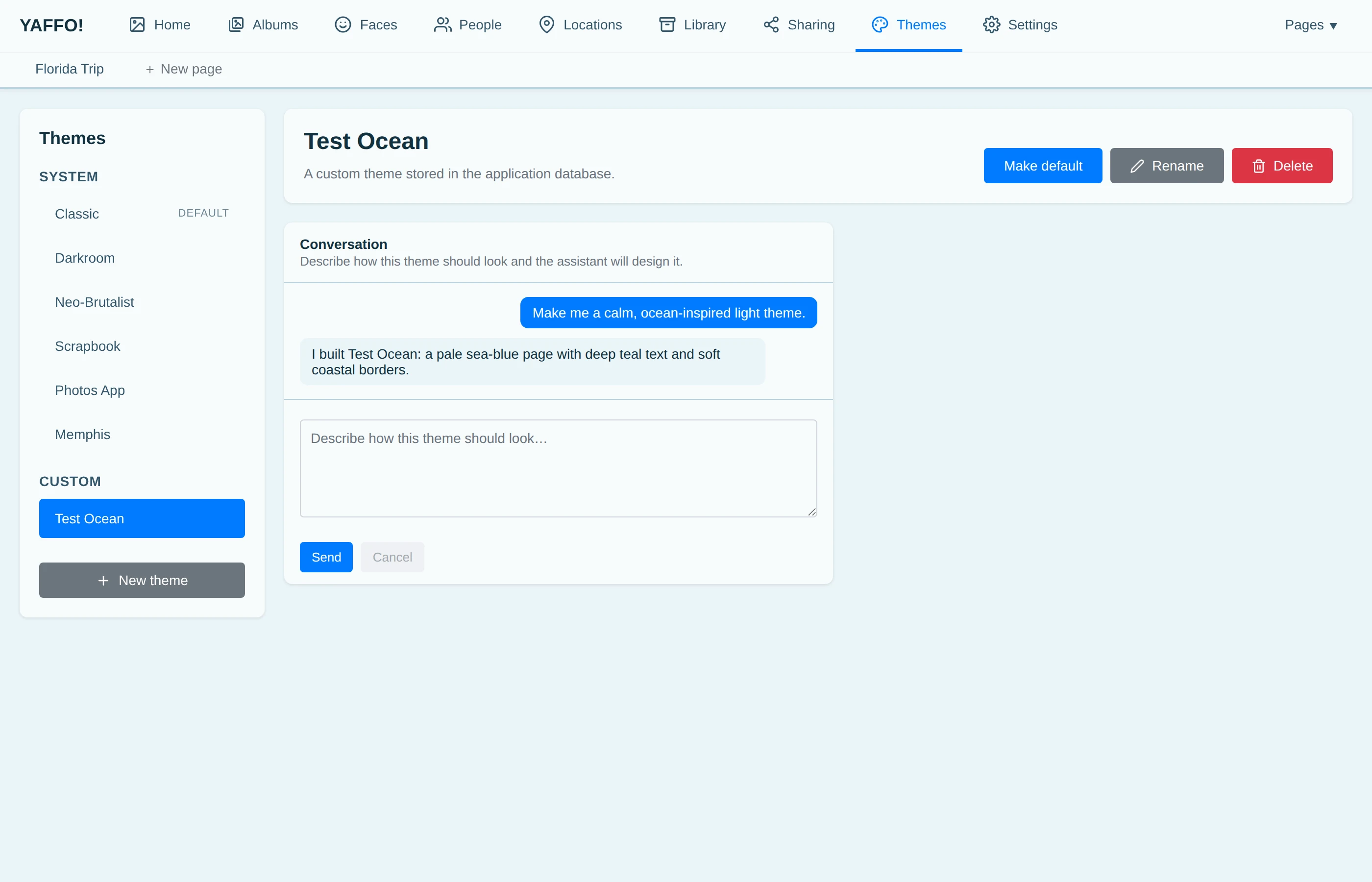Image resolution: width=1372 pixels, height=882 pixels.
Task: Click the Library archive icon
Action: coord(667,24)
